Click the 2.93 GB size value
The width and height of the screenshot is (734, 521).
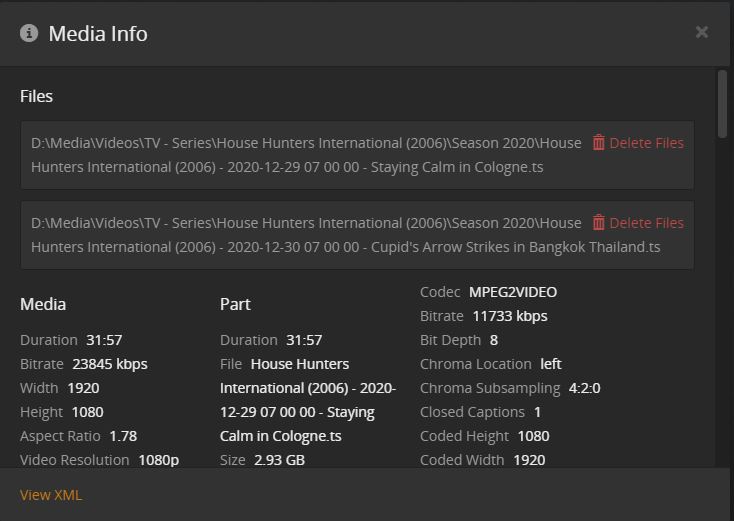(x=279, y=460)
